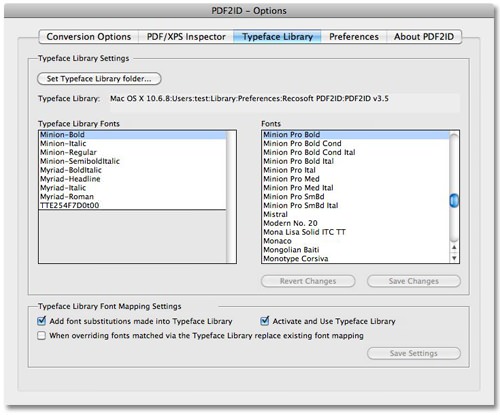Image resolution: width=500 pixels, height=415 pixels.
Task: Select Minion Pro Bold Cond Ital font
Action: (x=356, y=152)
